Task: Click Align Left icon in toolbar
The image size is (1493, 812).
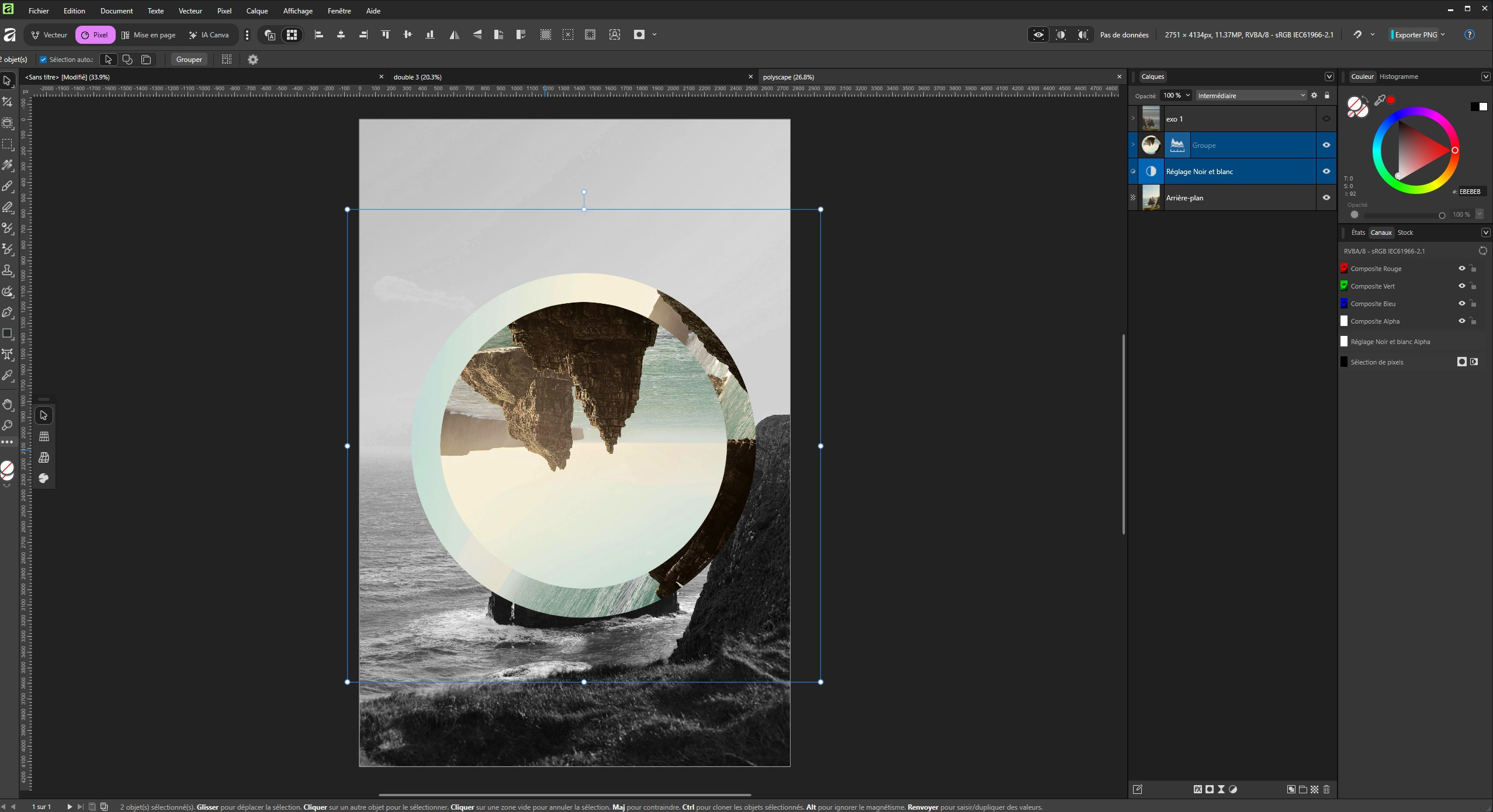Action: click(319, 35)
